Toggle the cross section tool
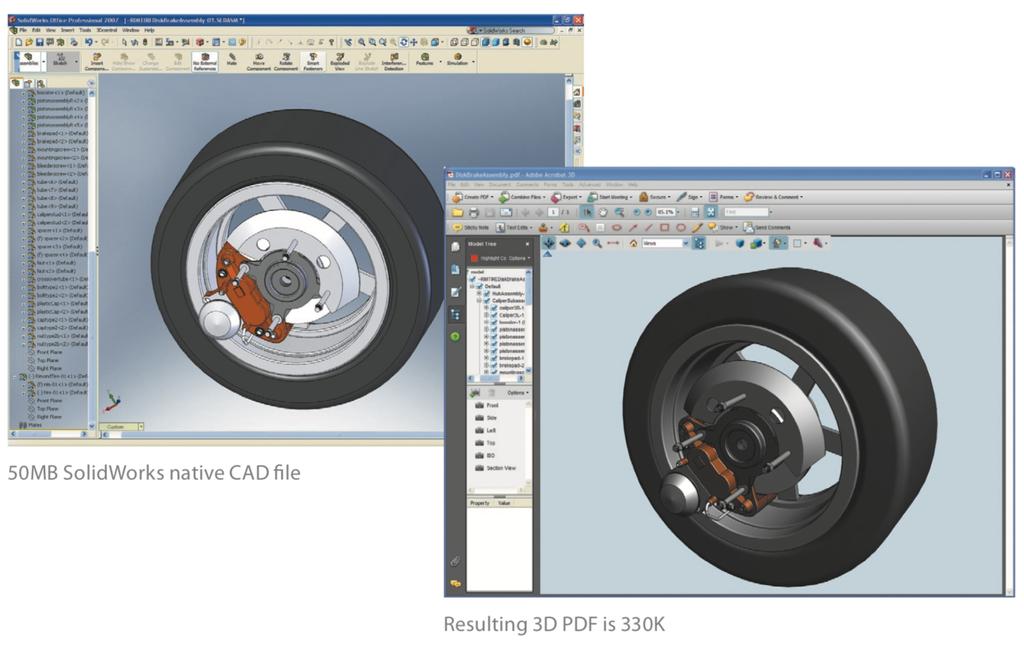 pos(818,243)
